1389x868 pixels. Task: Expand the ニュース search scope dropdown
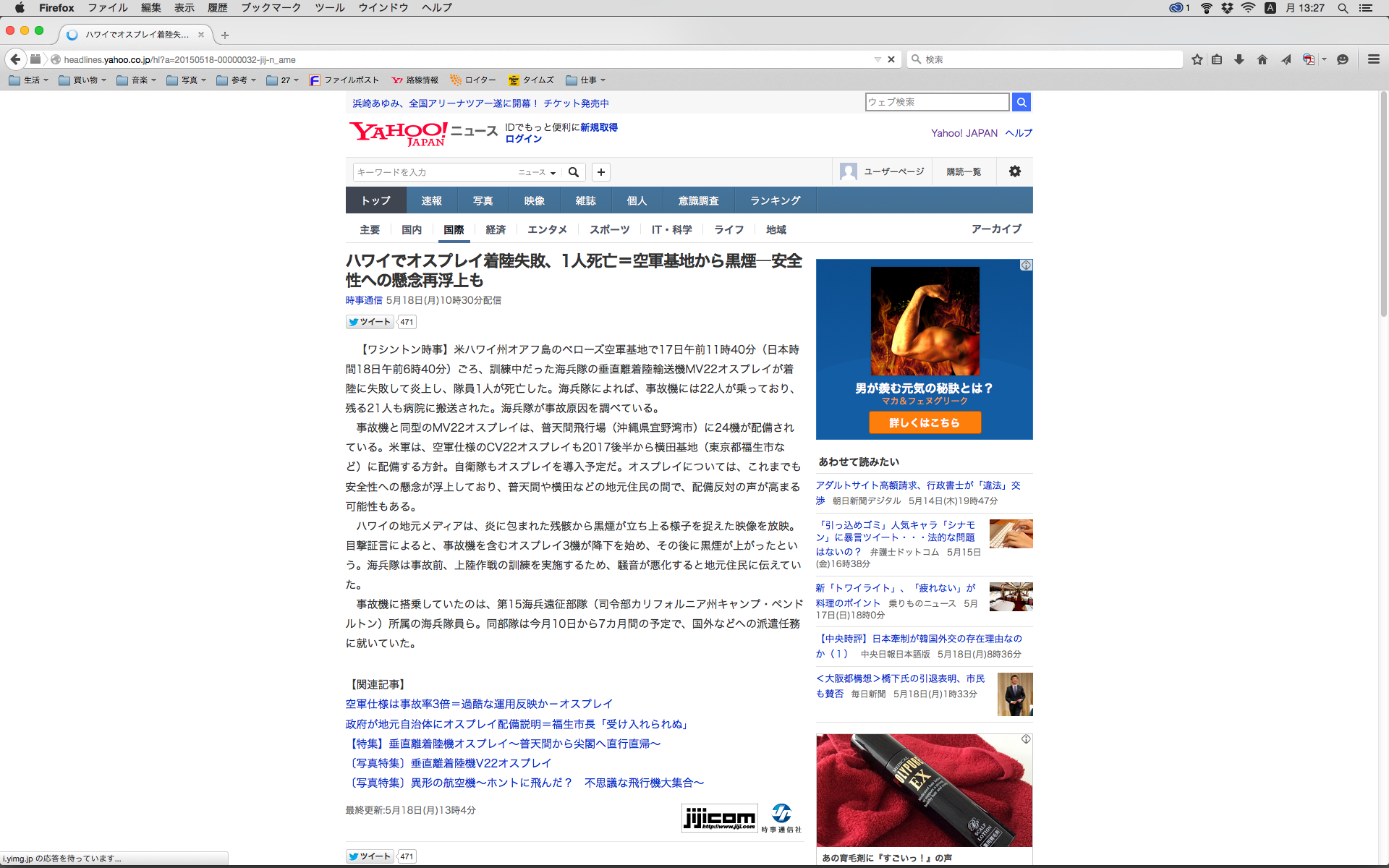[x=537, y=172]
